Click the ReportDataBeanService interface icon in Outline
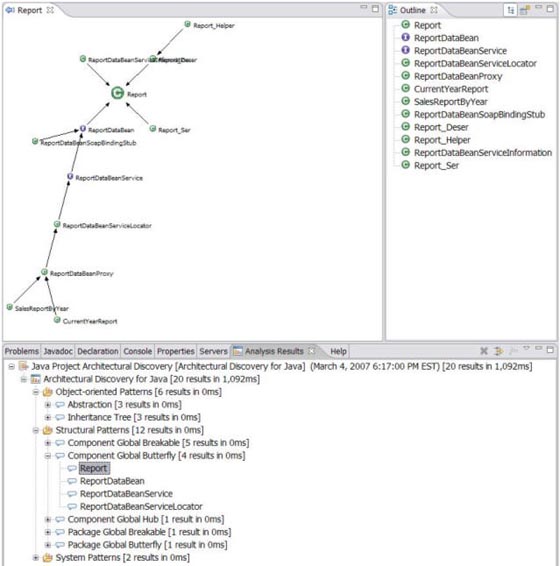This screenshot has height=566, width=560. 405,50
